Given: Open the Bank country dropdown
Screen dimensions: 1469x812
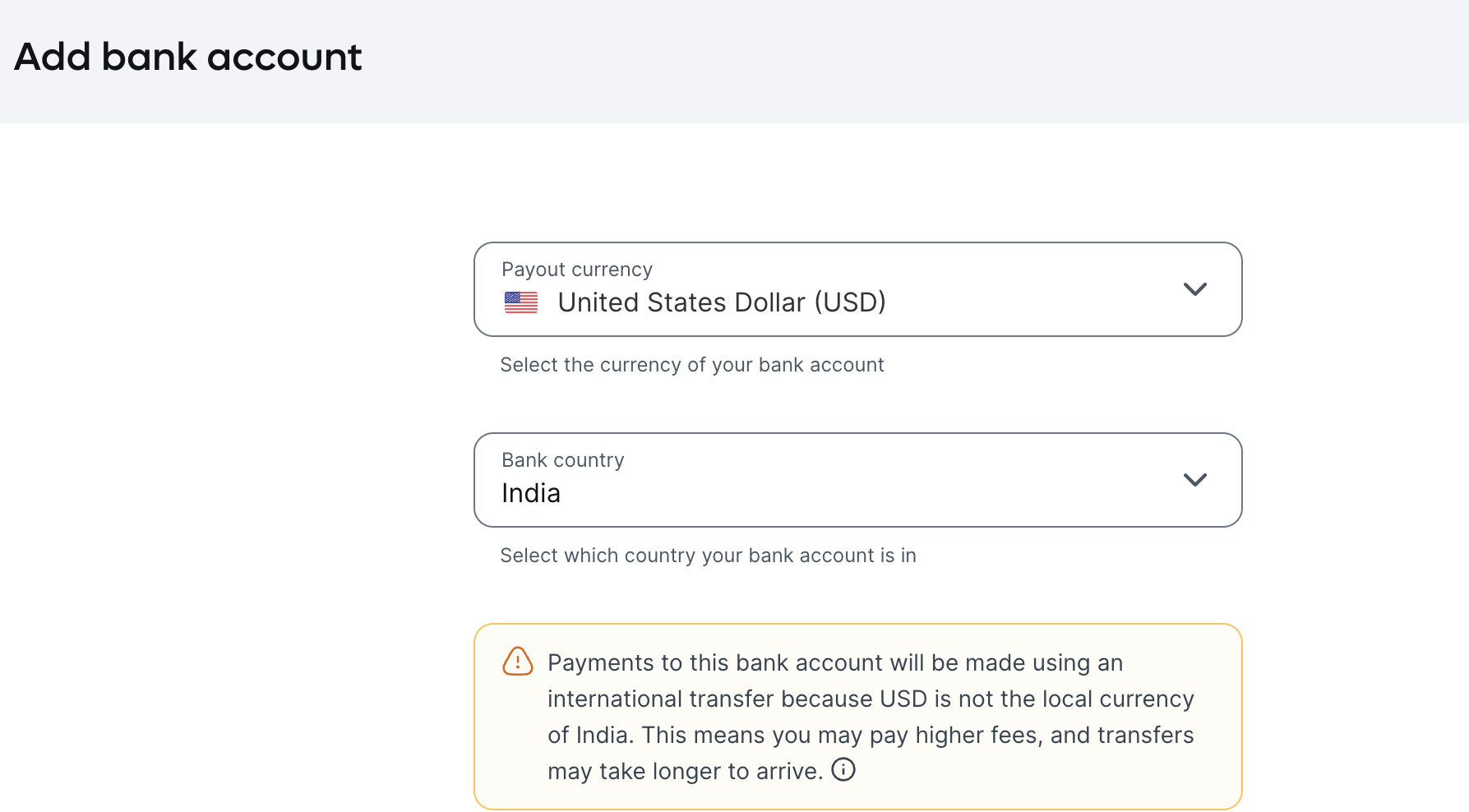Looking at the screenshot, I should pyautogui.click(x=857, y=480).
